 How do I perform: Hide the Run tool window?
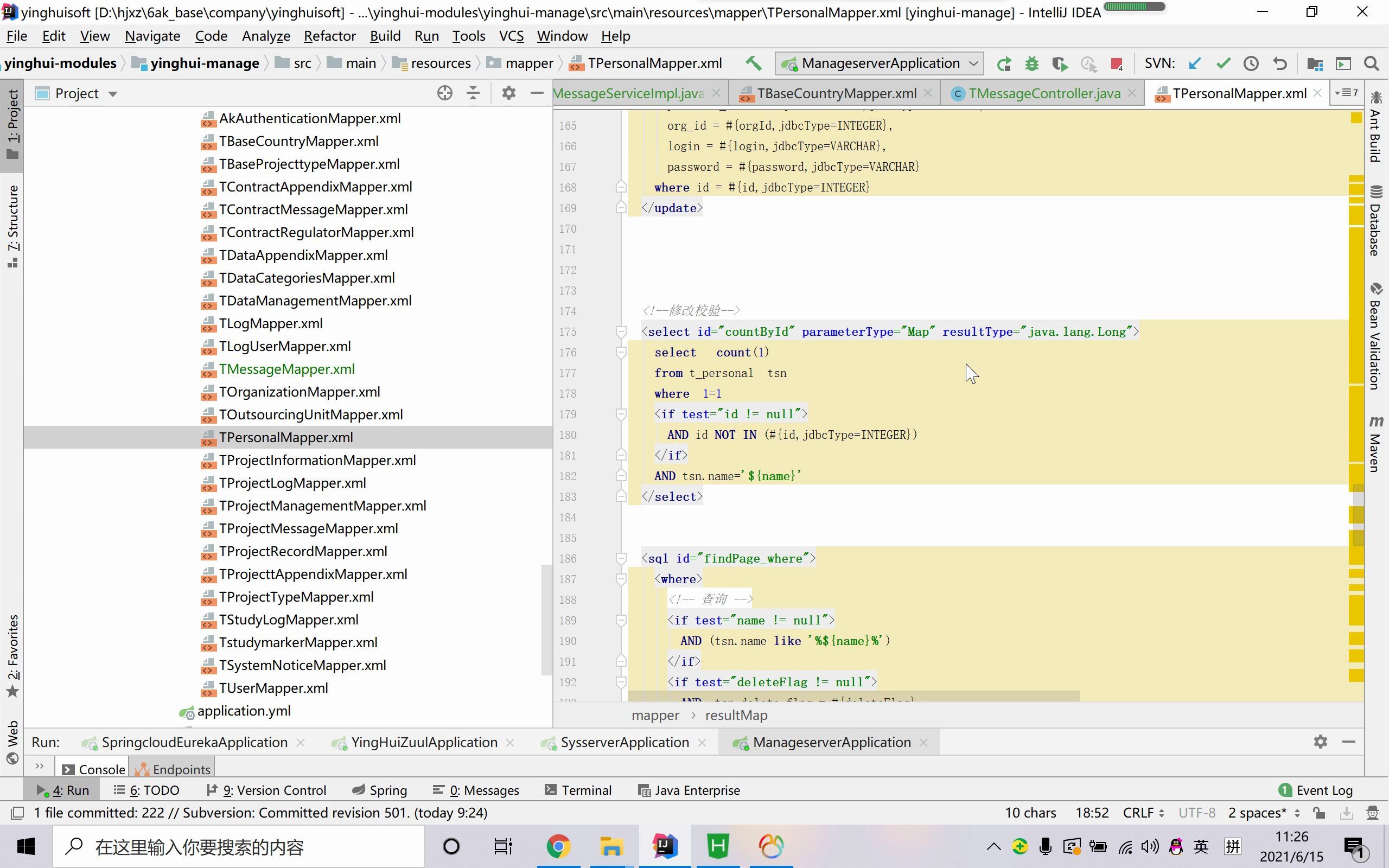click(1349, 742)
